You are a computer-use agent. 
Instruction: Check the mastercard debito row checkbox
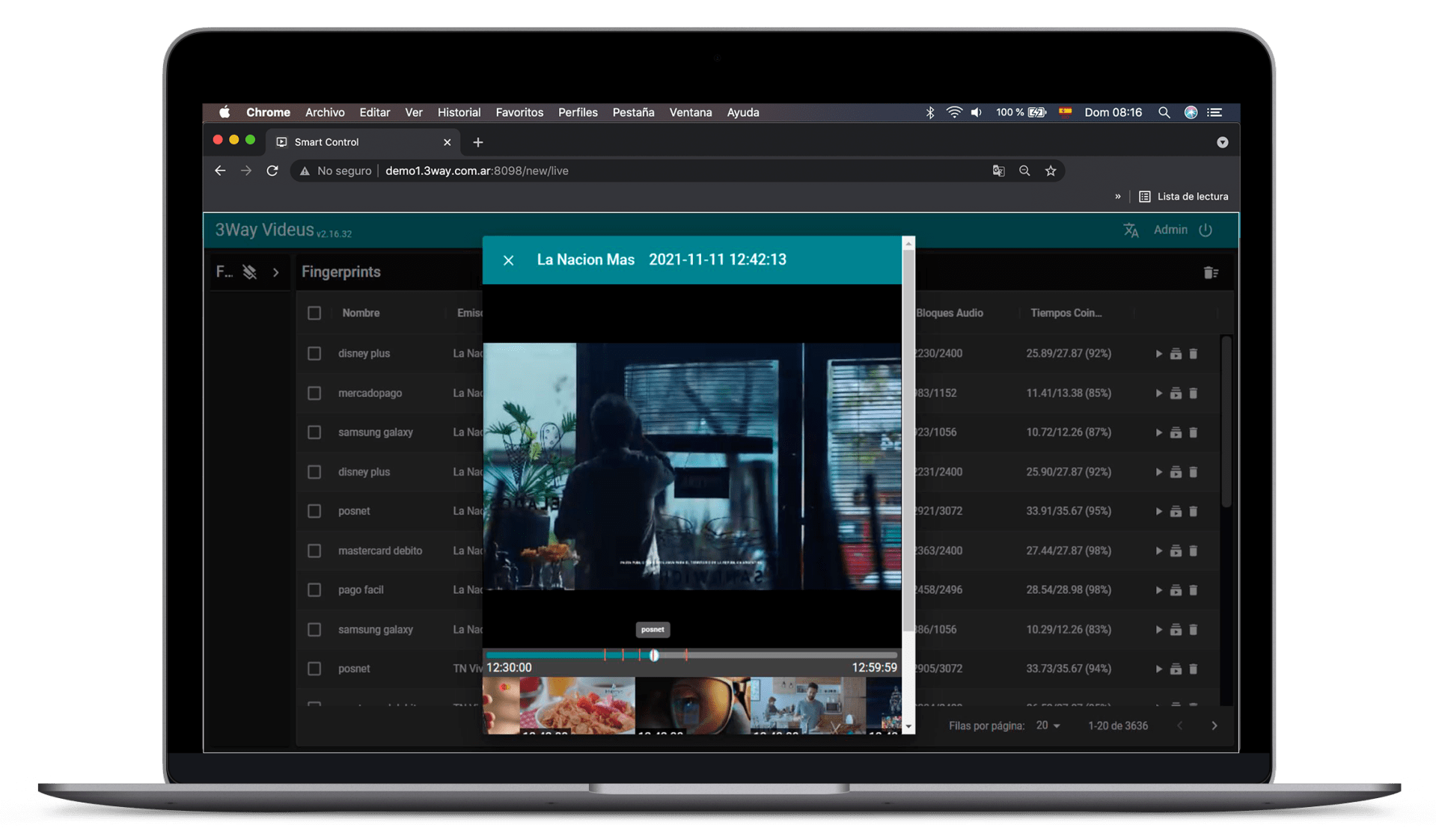314,551
